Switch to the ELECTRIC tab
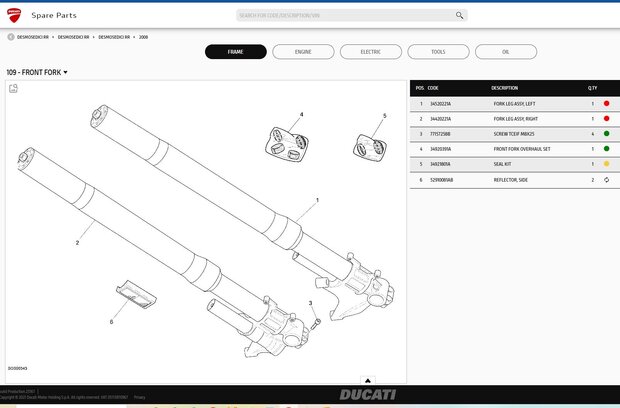The image size is (620, 408). (371, 52)
